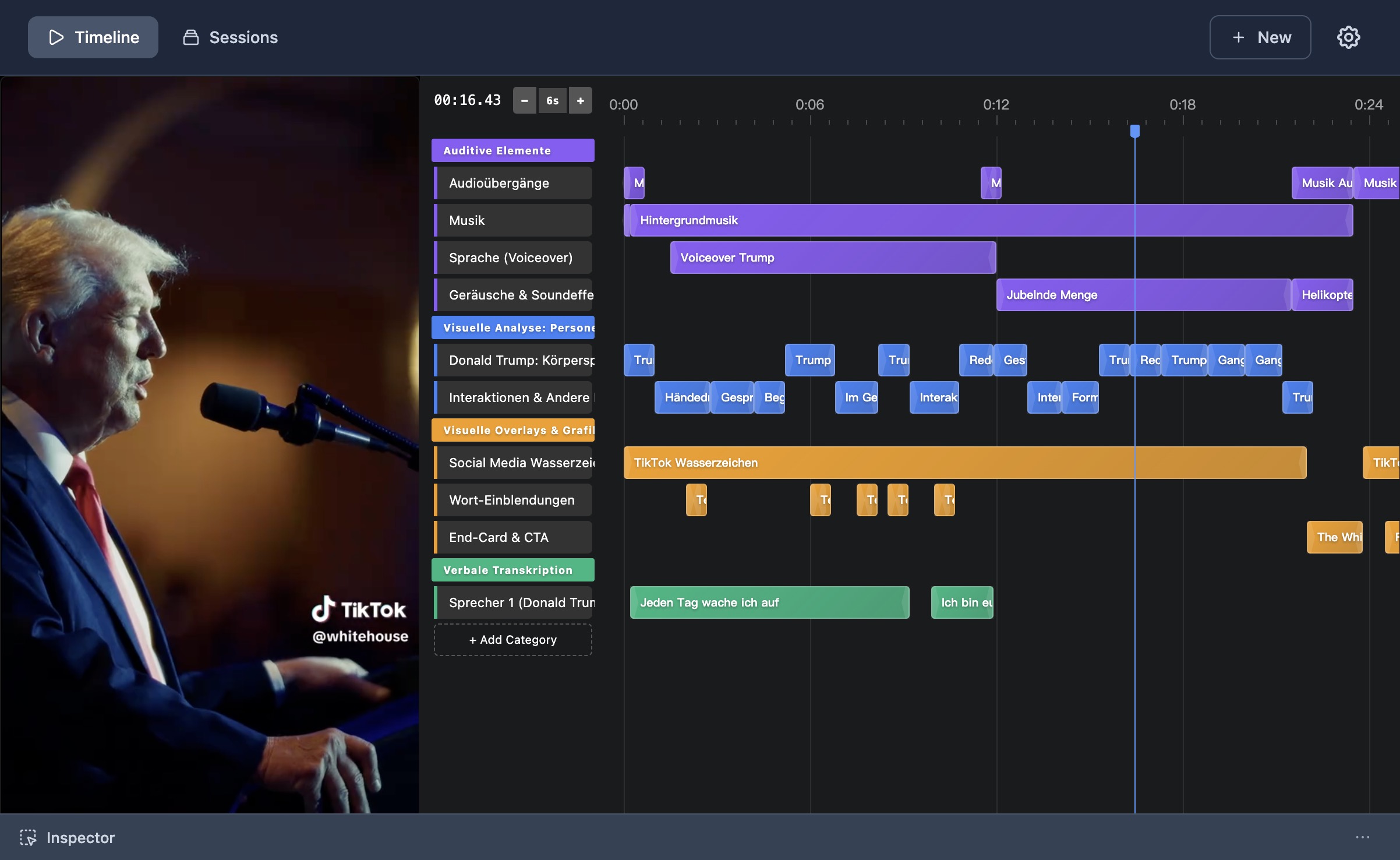The width and height of the screenshot is (1400, 860).
Task: Click the 6s zoom level control
Action: coord(552,100)
